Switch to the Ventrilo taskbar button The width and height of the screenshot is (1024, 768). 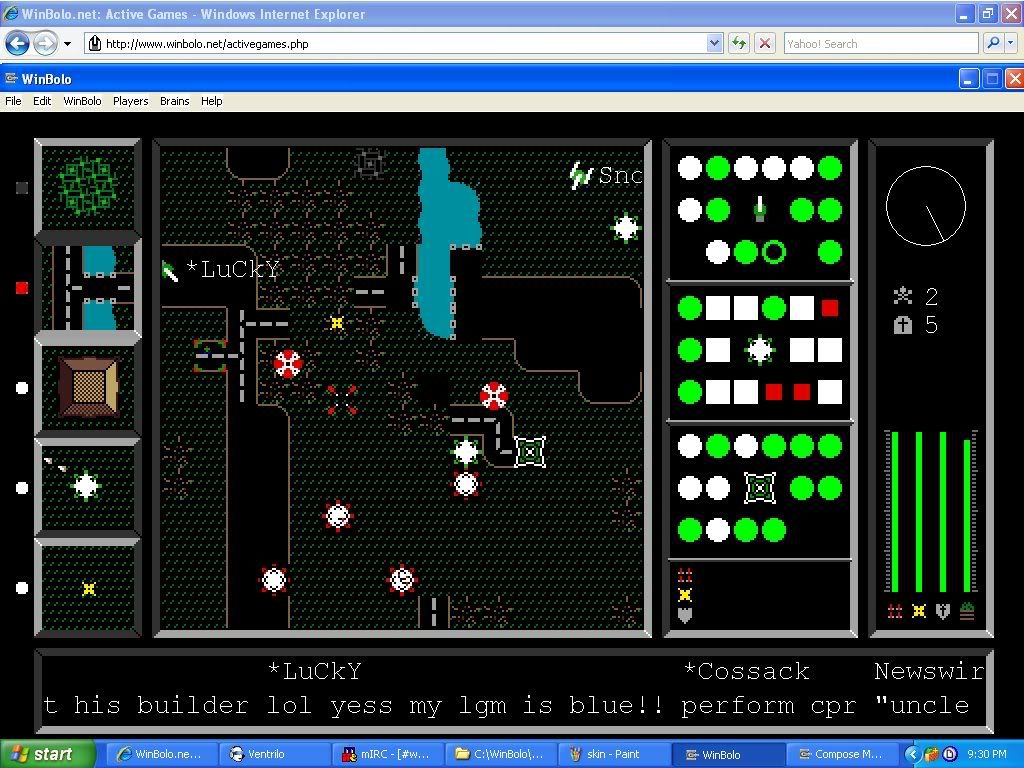pos(265,754)
